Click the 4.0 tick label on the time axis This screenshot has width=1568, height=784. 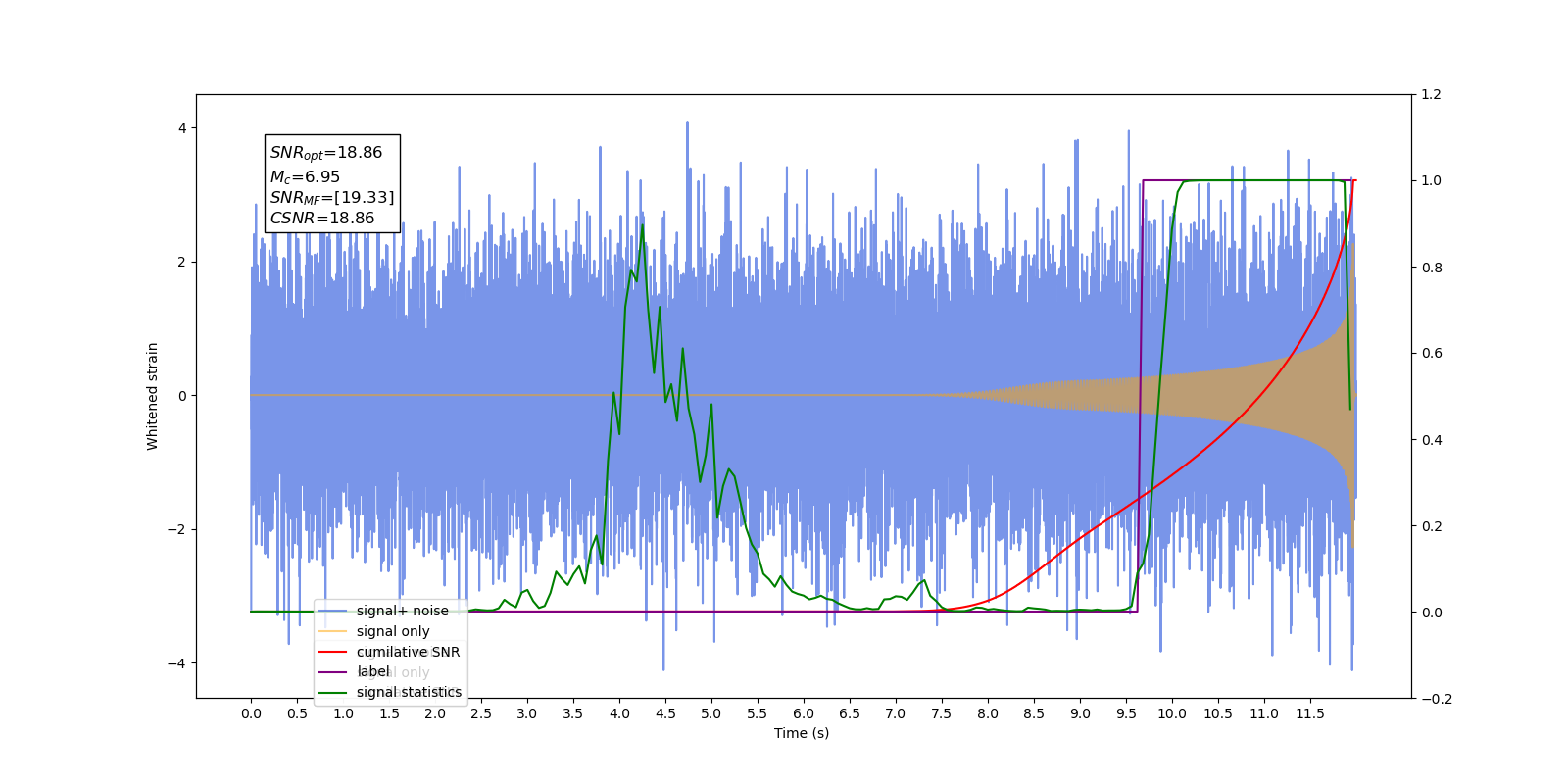point(619,713)
